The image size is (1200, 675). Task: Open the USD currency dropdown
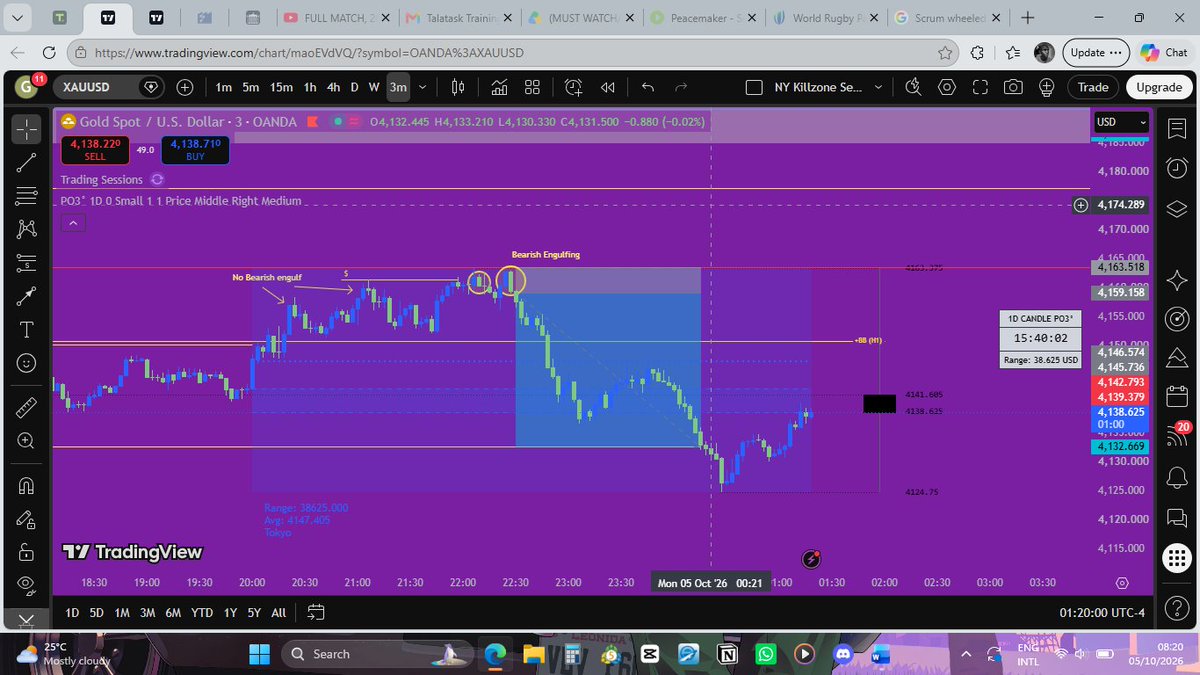click(1121, 122)
